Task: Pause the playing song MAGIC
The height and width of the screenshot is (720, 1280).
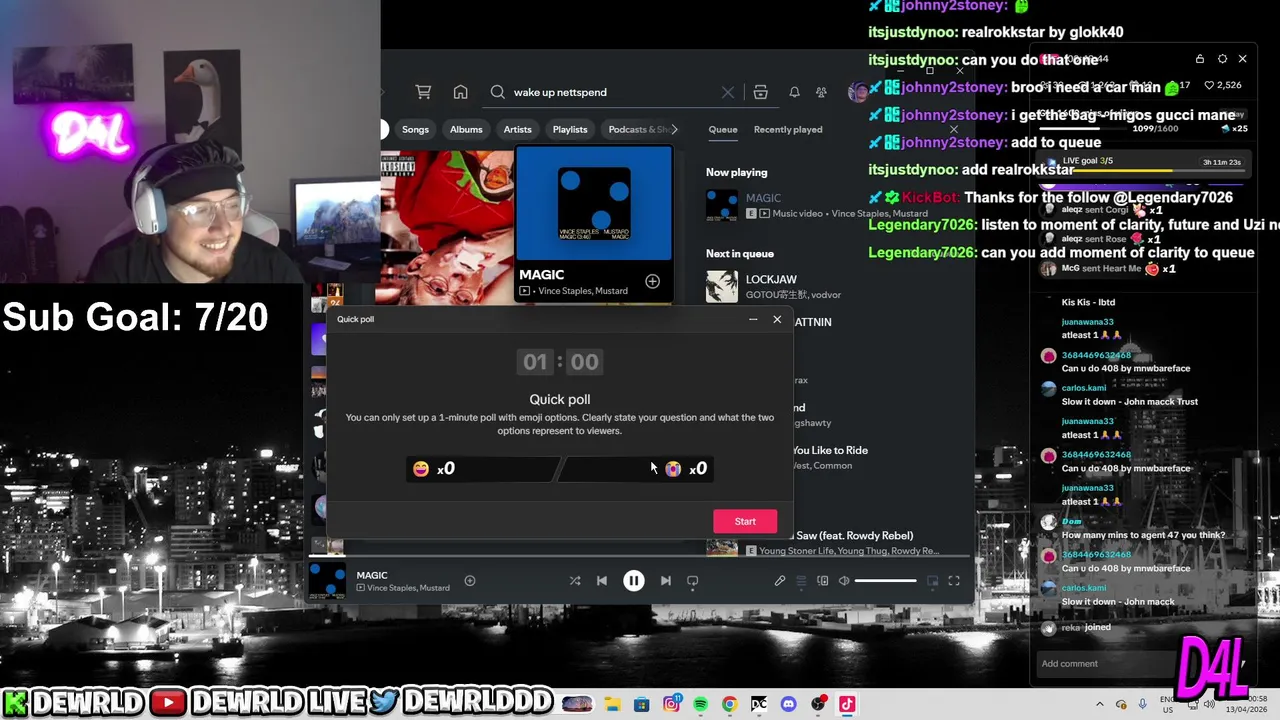Action: click(x=634, y=581)
